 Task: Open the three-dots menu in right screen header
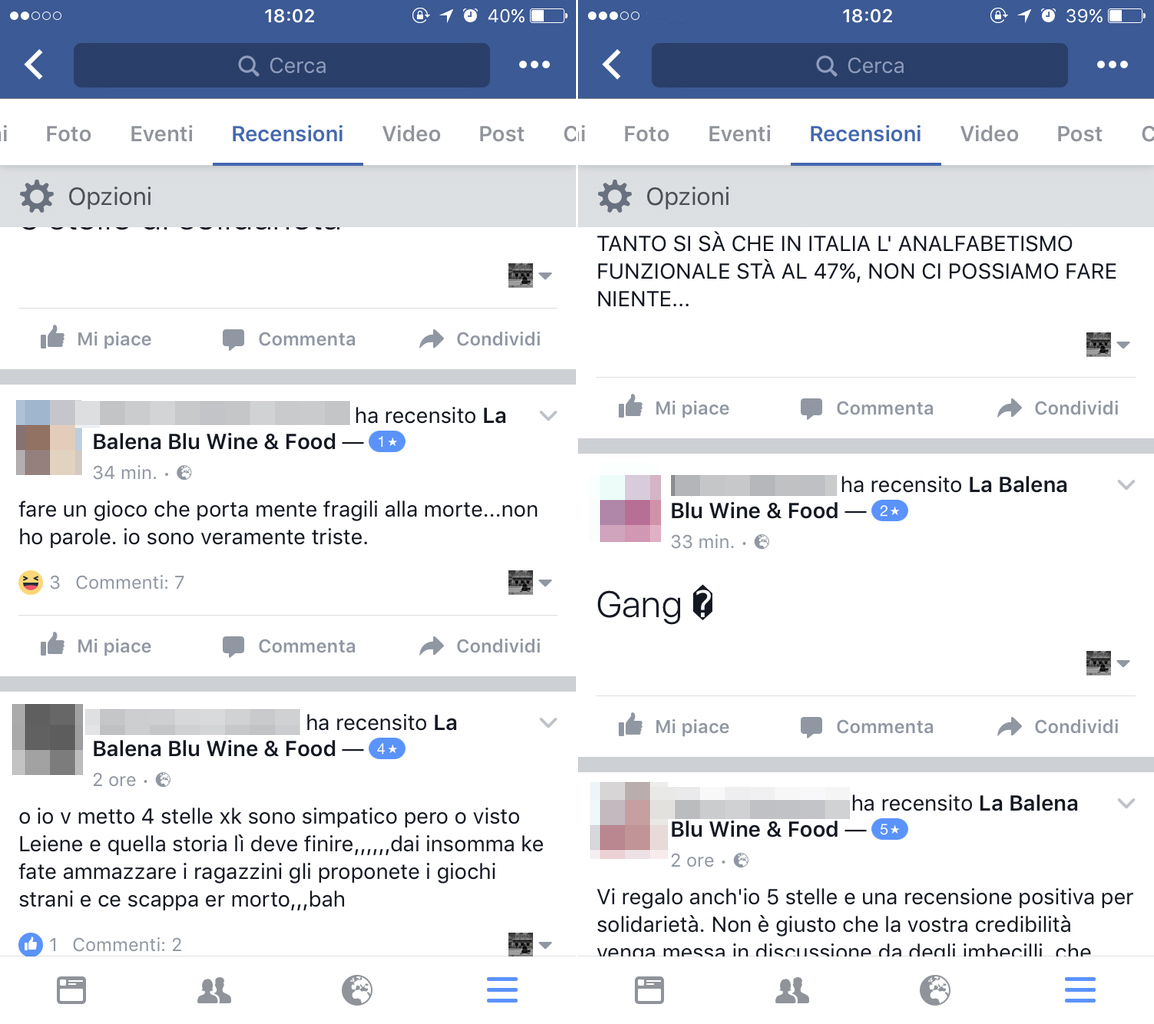click(x=1111, y=65)
